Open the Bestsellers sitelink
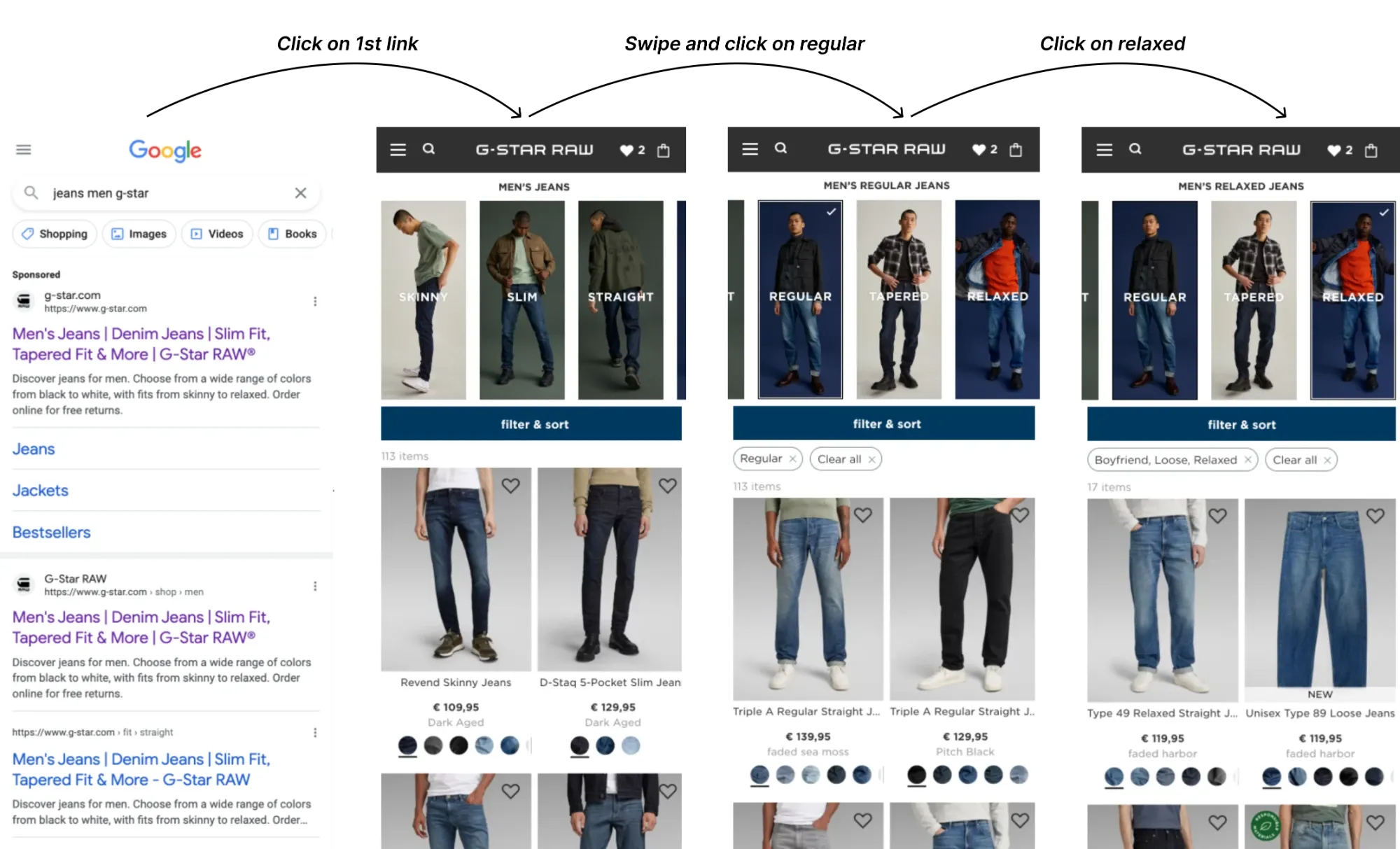The height and width of the screenshot is (849, 1400). click(x=52, y=532)
